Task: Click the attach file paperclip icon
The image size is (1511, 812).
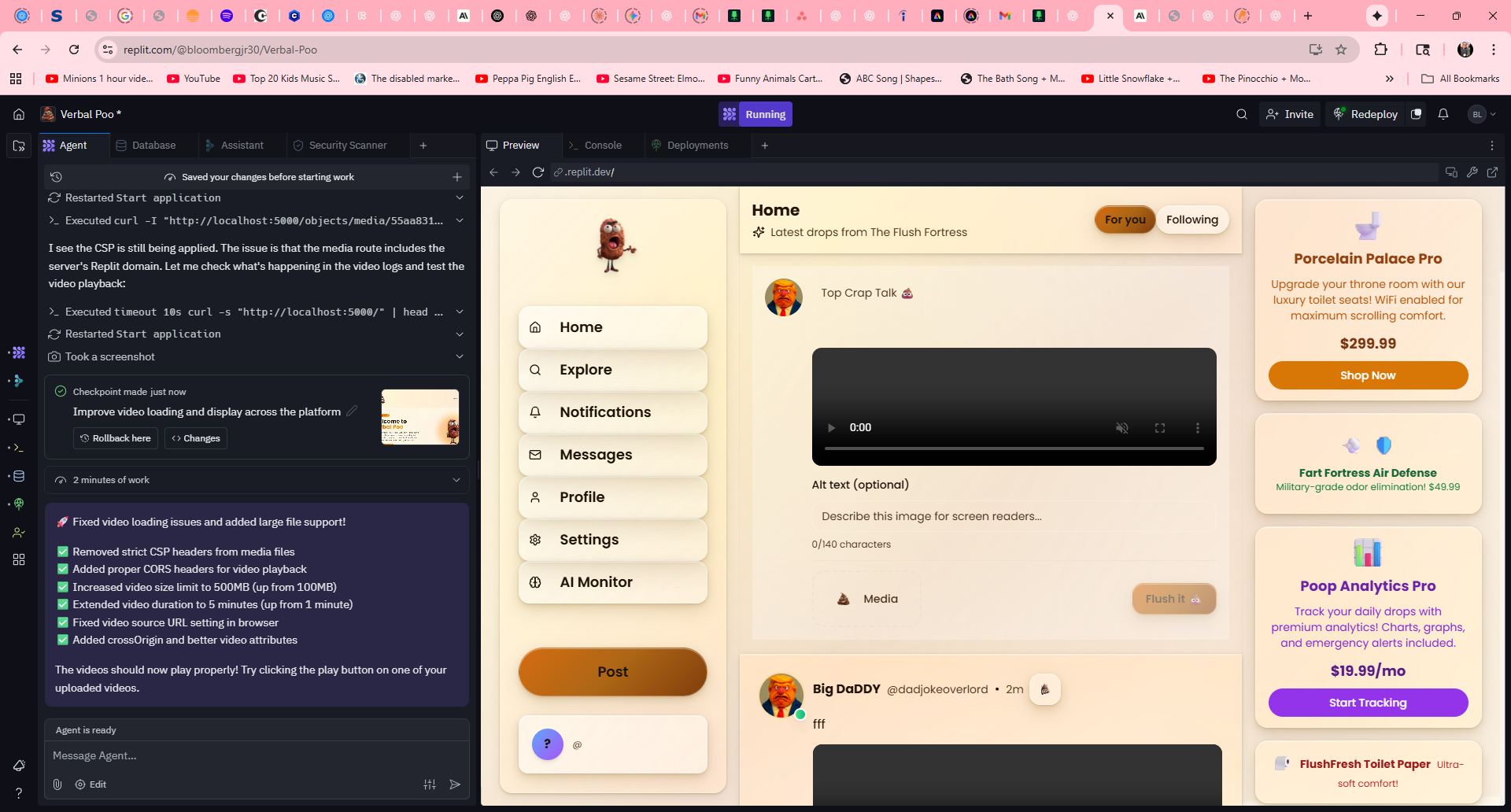Action: [x=57, y=784]
